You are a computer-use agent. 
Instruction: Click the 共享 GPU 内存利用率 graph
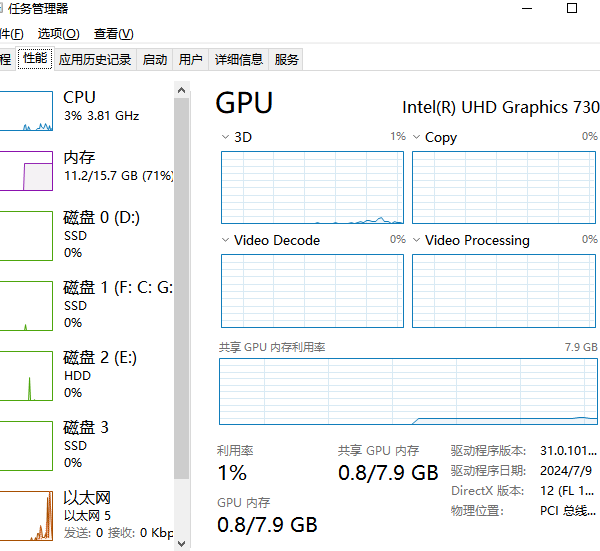(x=408, y=391)
